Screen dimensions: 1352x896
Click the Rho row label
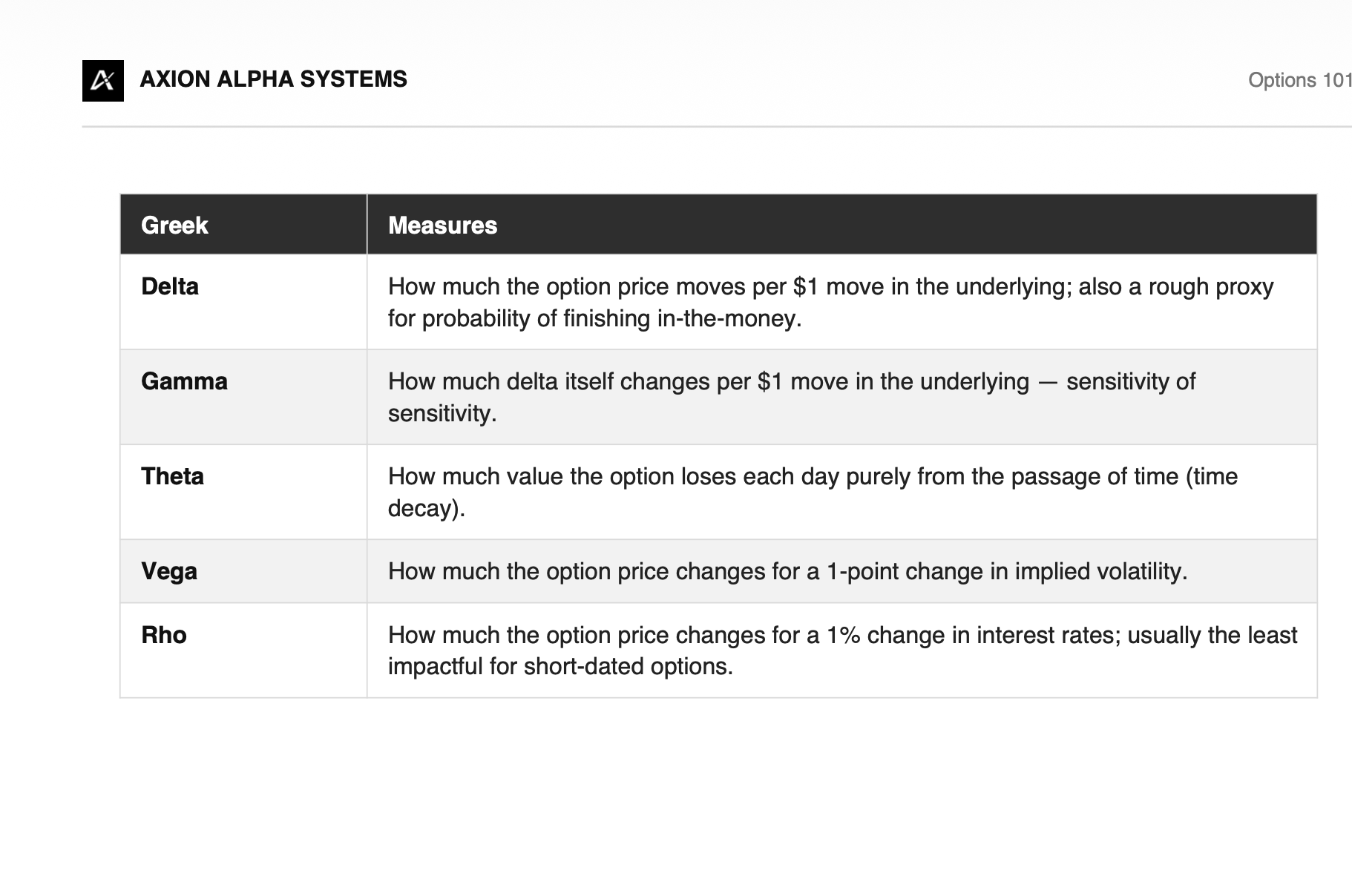pyautogui.click(x=164, y=635)
